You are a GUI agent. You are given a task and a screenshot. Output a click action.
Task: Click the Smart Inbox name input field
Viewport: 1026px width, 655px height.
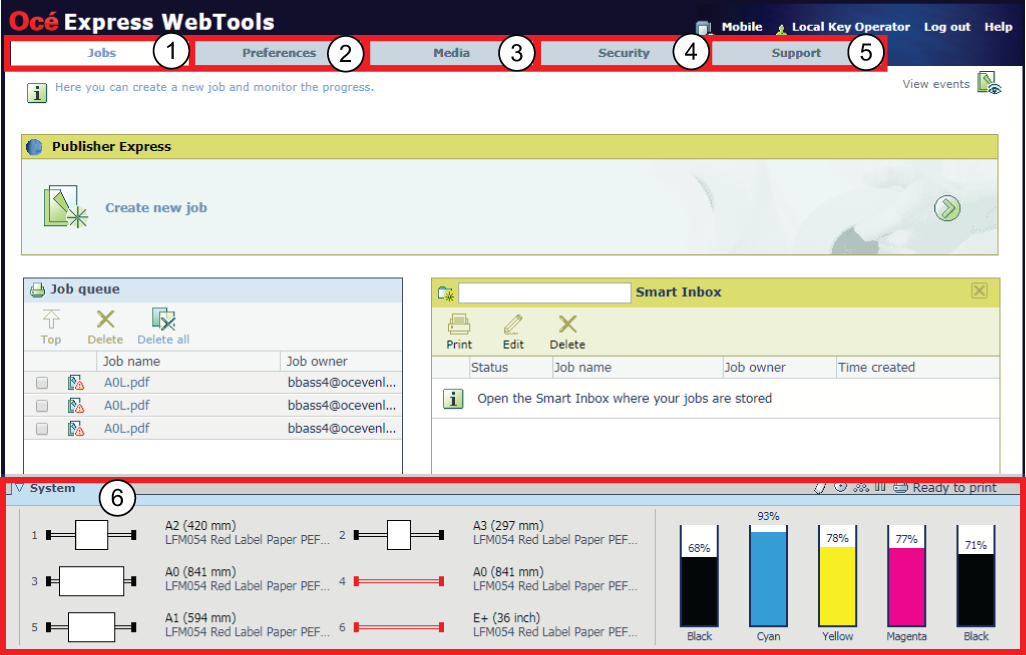click(544, 292)
